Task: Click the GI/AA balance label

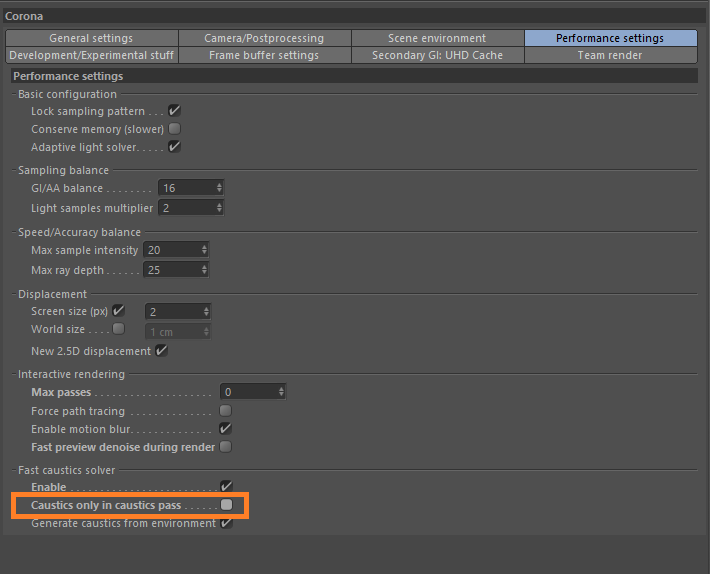Action: (x=67, y=188)
